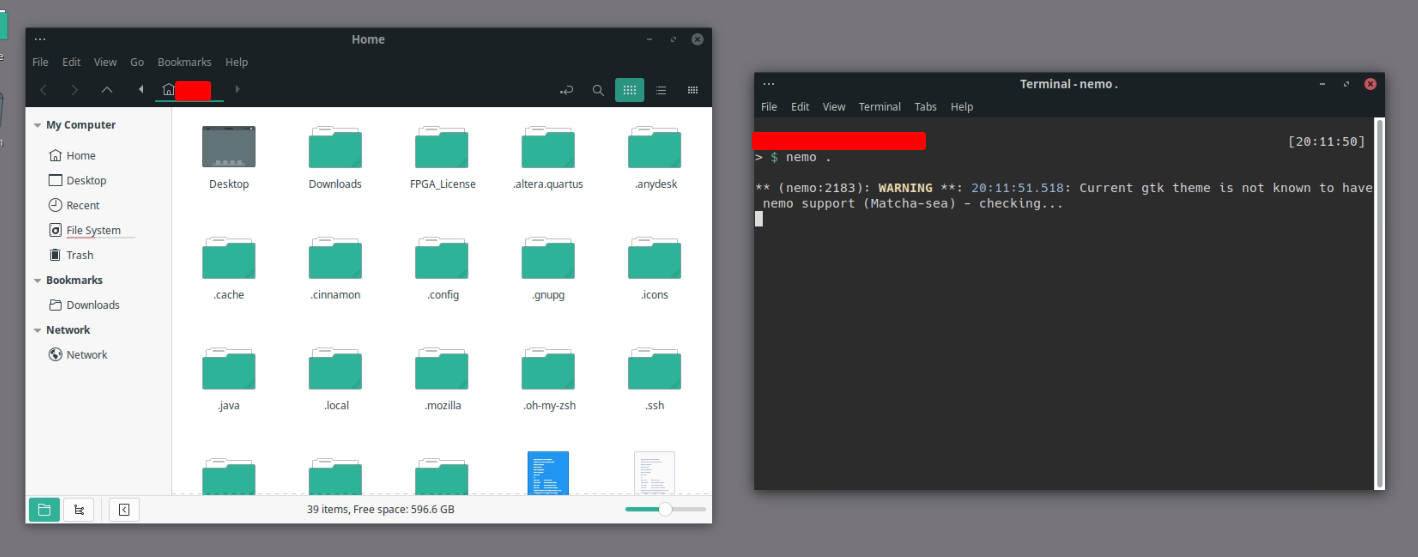The height and width of the screenshot is (557, 1418).
Task: Open View menu in terminal window
Action: click(834, 107)
